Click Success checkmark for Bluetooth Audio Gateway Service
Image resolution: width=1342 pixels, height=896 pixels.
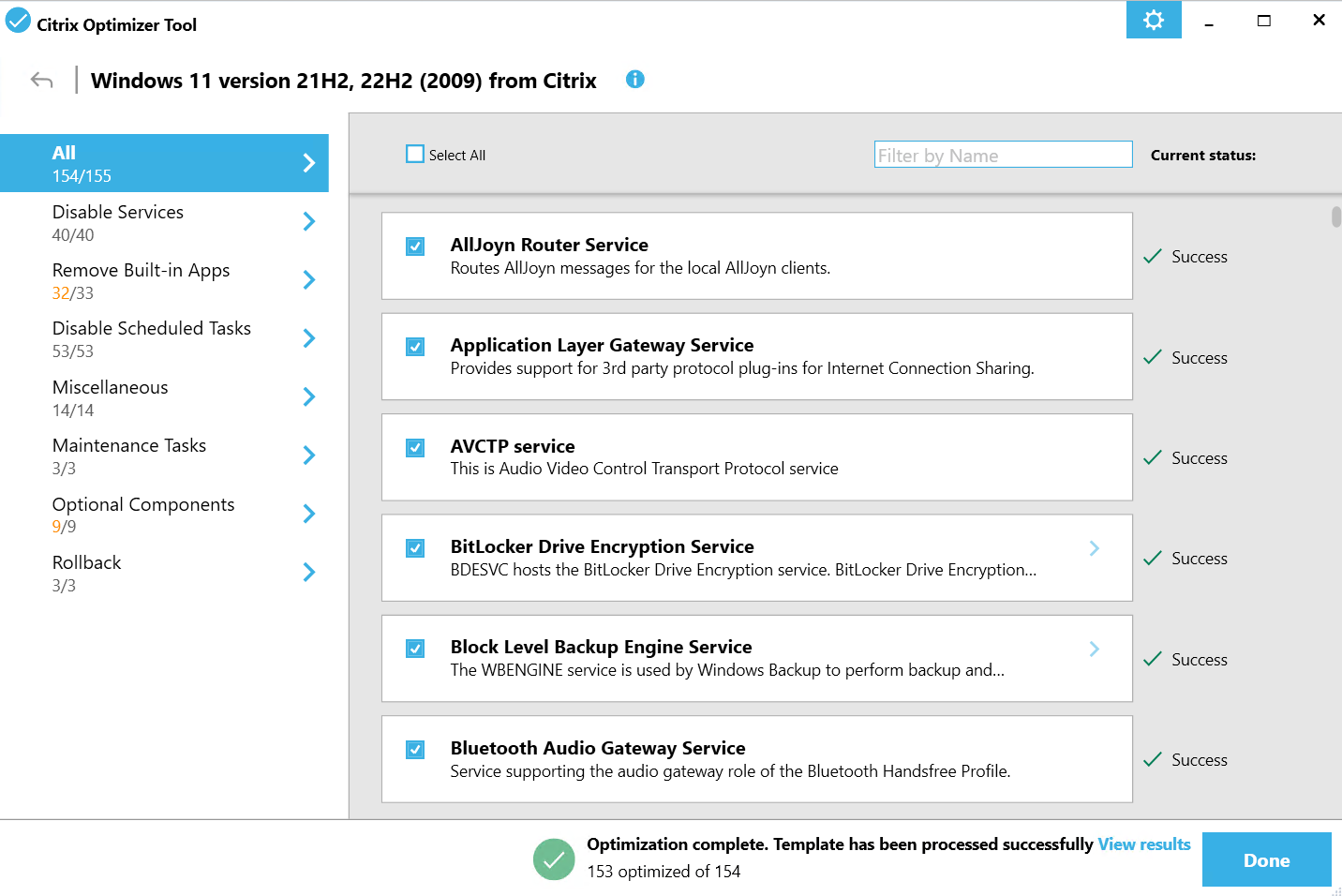pyautogui.click(x=1153, y=759)
